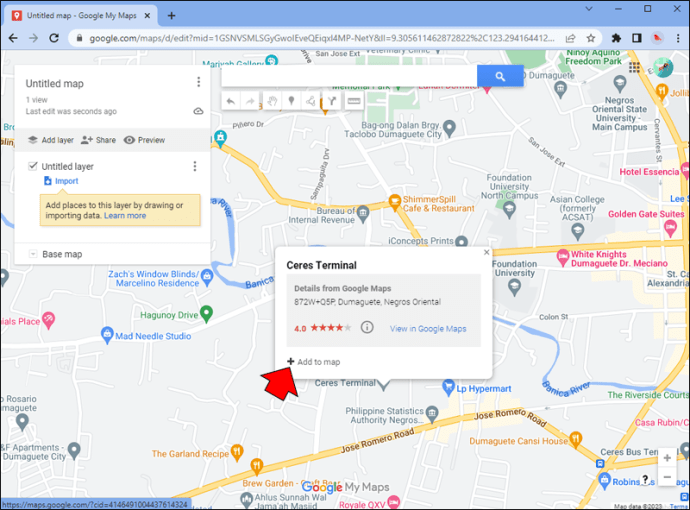Click the Mad Needle Studio marker
The height and width of the screenshot is (510, 690).
tap(107, 335)
